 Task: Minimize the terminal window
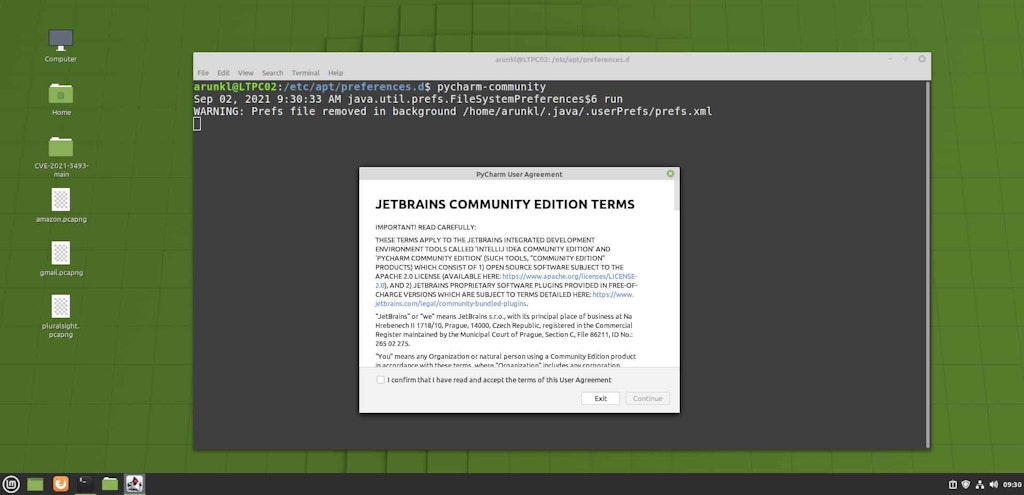click(890, 59)
